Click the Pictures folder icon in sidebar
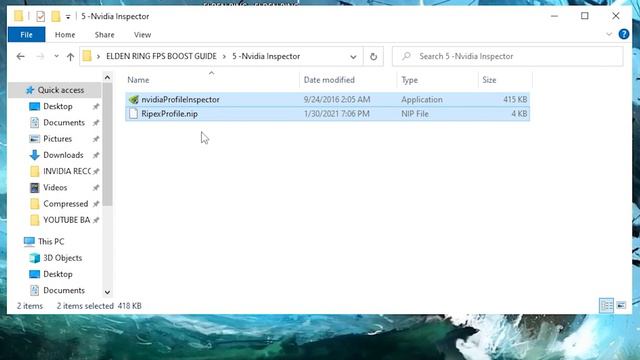 [34, 139]
